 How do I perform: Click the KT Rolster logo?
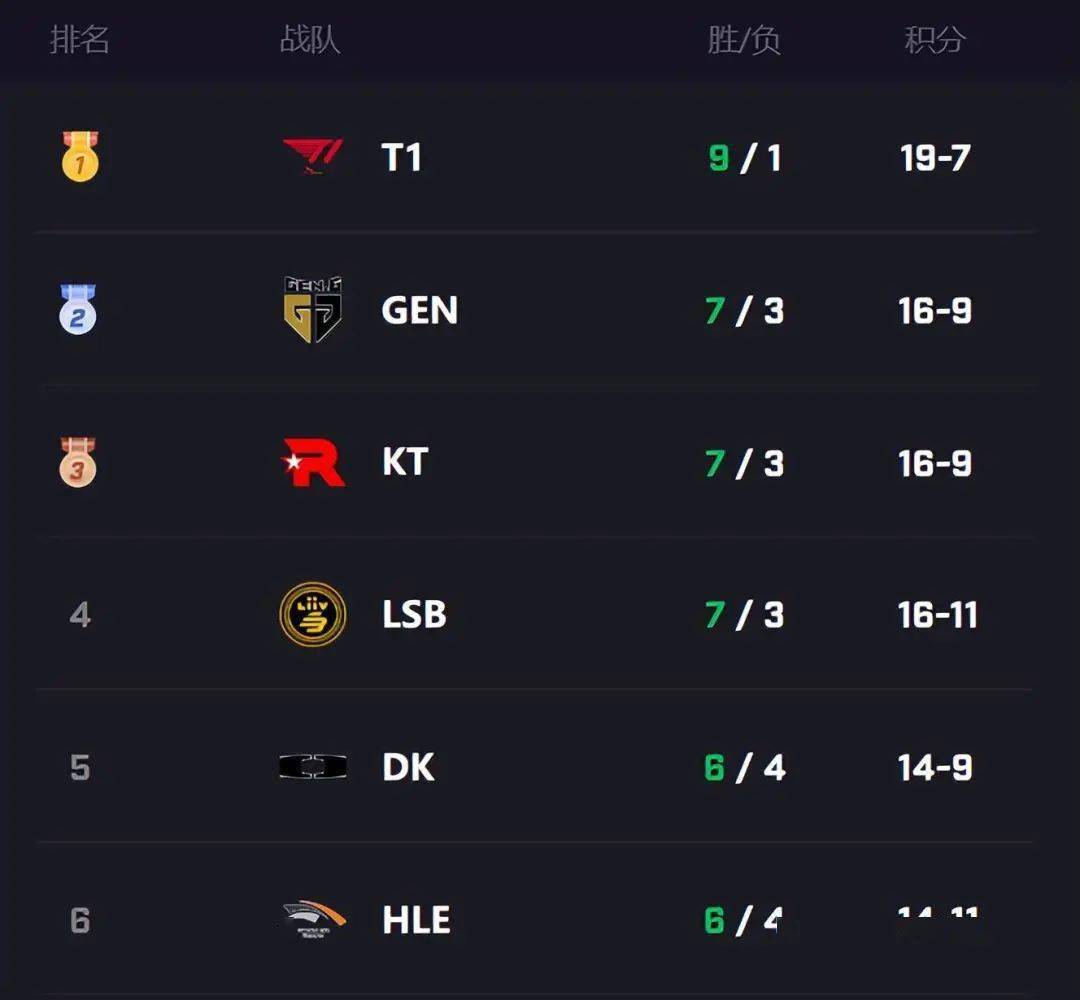click(313, 463)
